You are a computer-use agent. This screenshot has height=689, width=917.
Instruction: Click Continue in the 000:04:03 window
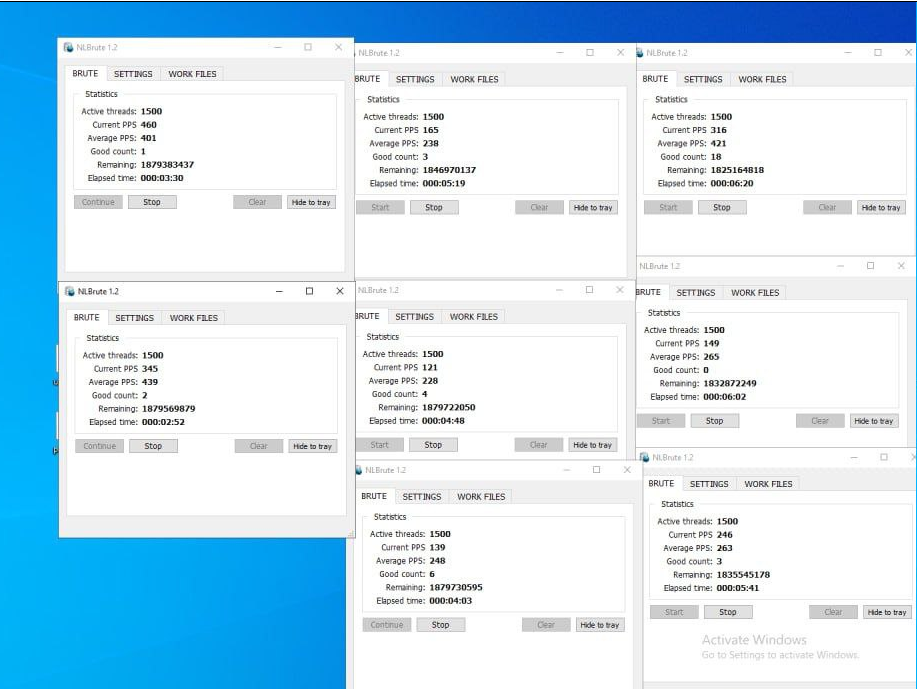coord(387,625)
